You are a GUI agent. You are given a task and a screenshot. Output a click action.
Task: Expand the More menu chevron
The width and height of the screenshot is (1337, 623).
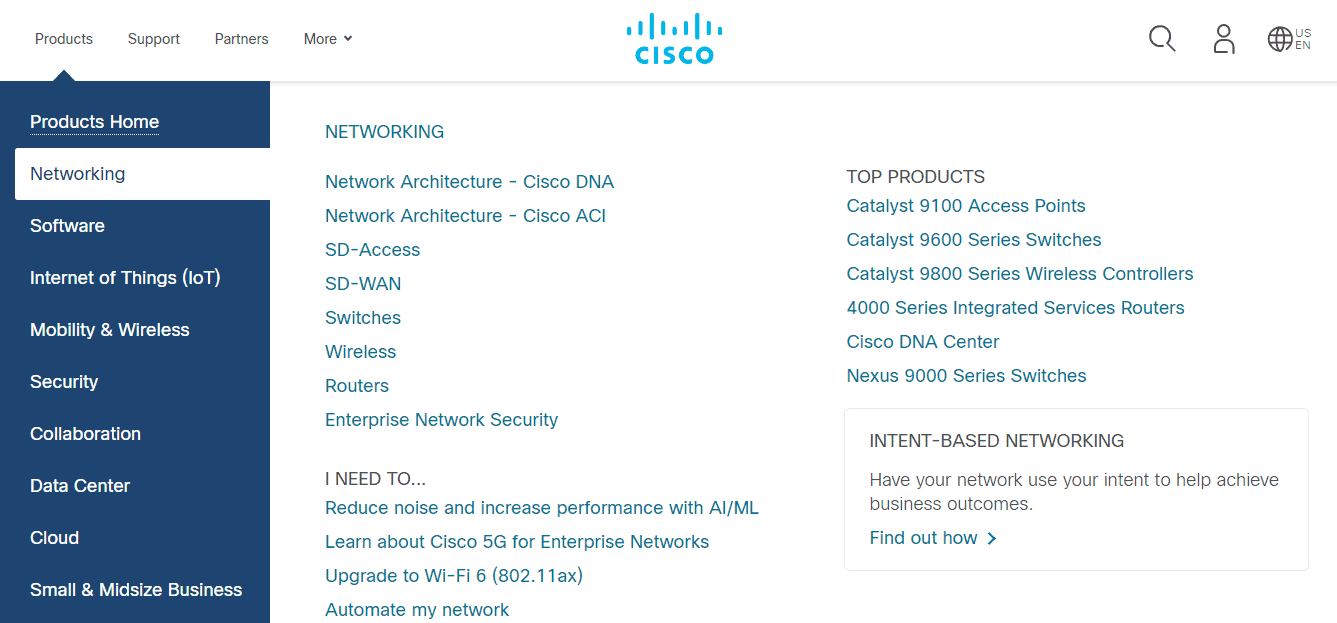tap(347, 39)
